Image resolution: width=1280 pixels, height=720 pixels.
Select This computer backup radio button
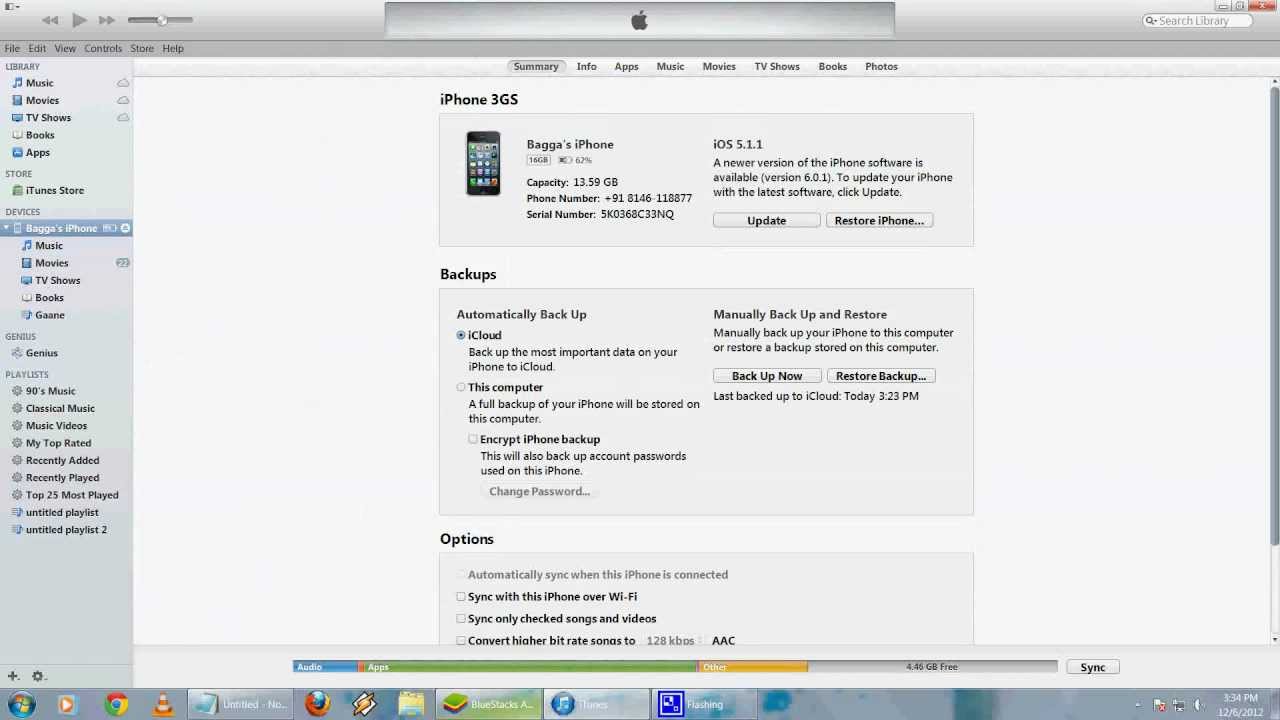click(461, 388)
